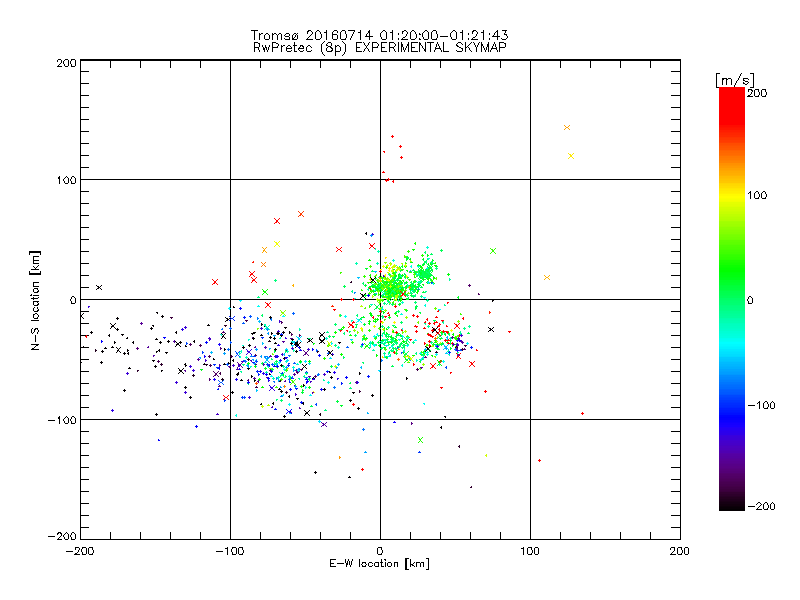The width and height of the screenshot is (800, 600).
Task: Click the colorbar label '0'
Action: [x=750, y=300]
